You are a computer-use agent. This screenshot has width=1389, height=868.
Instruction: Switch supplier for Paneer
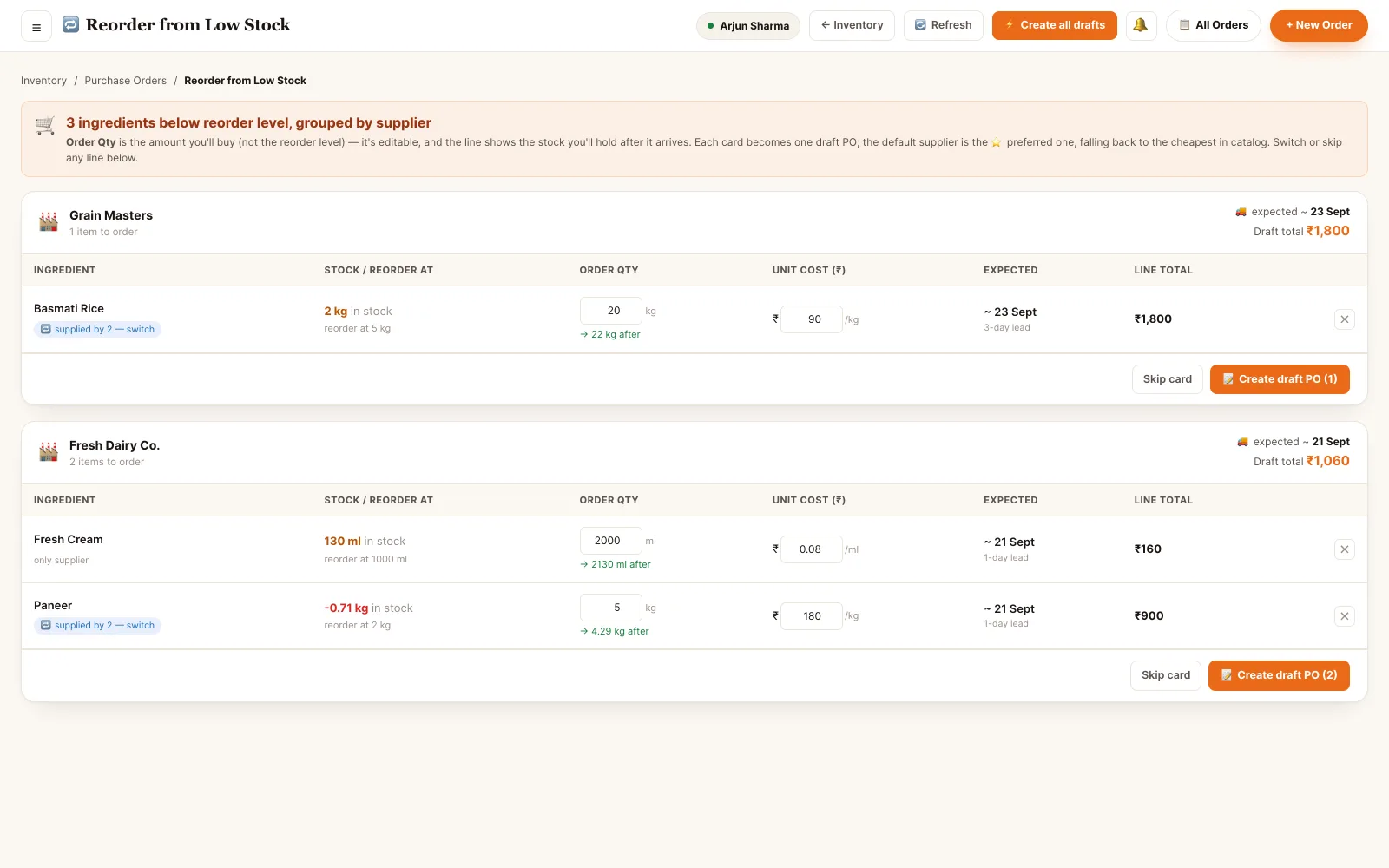pos(97,626)
